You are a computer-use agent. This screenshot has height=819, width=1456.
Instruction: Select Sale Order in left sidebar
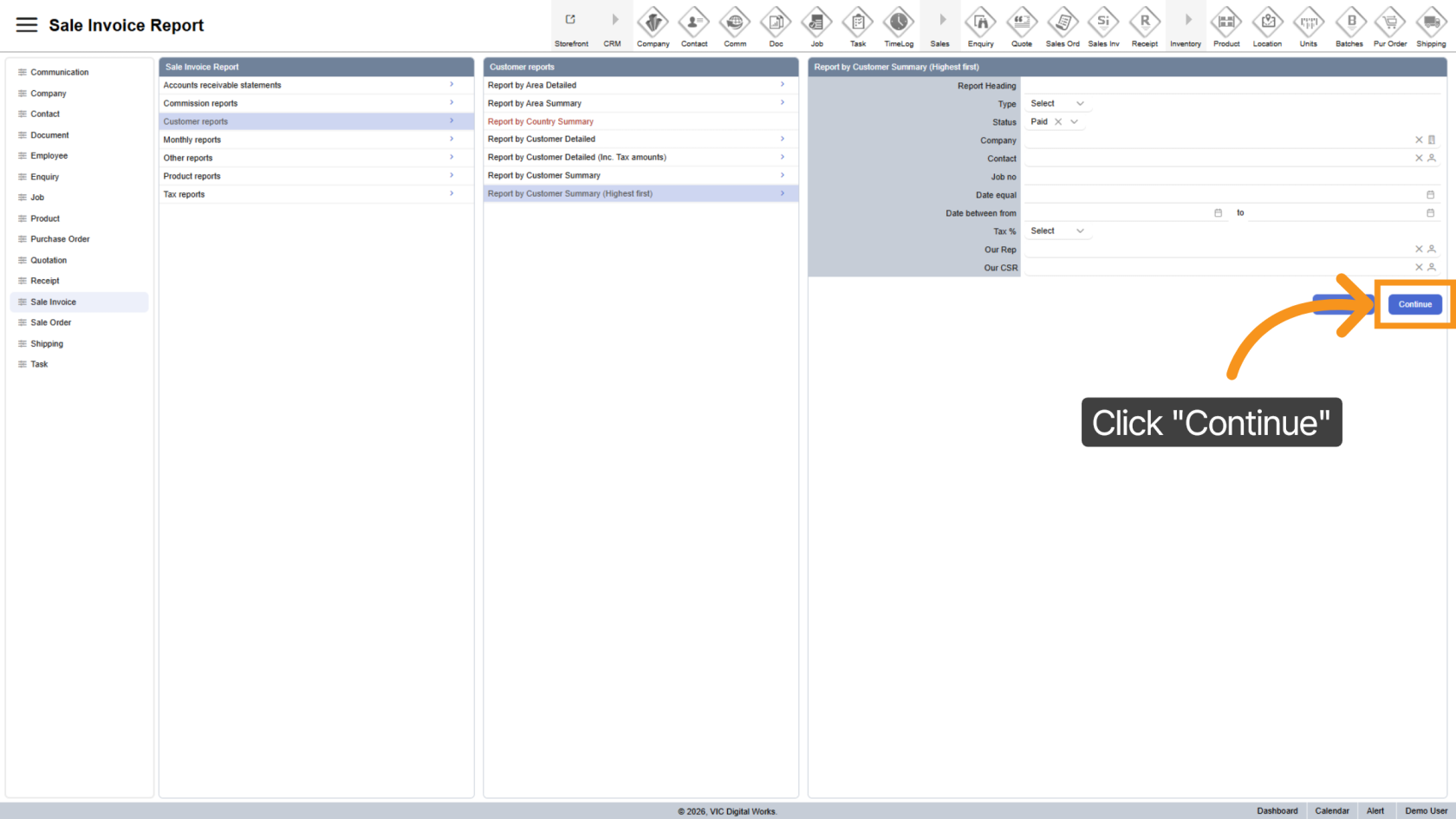click(x=51, y=322)
